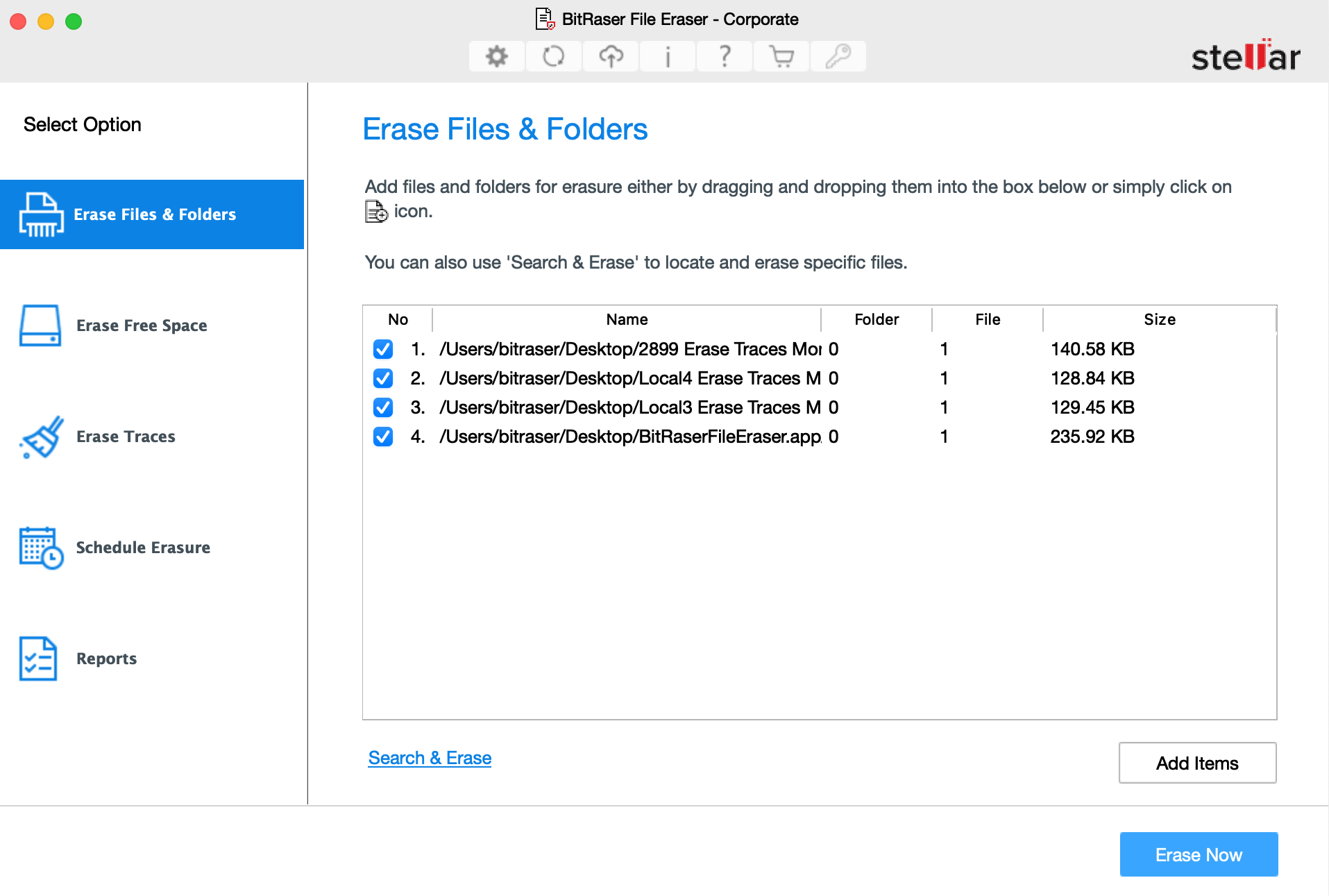Click the 128.84 KB size cell
This screenshot has height=896, width=1329.
point(1092,378)
